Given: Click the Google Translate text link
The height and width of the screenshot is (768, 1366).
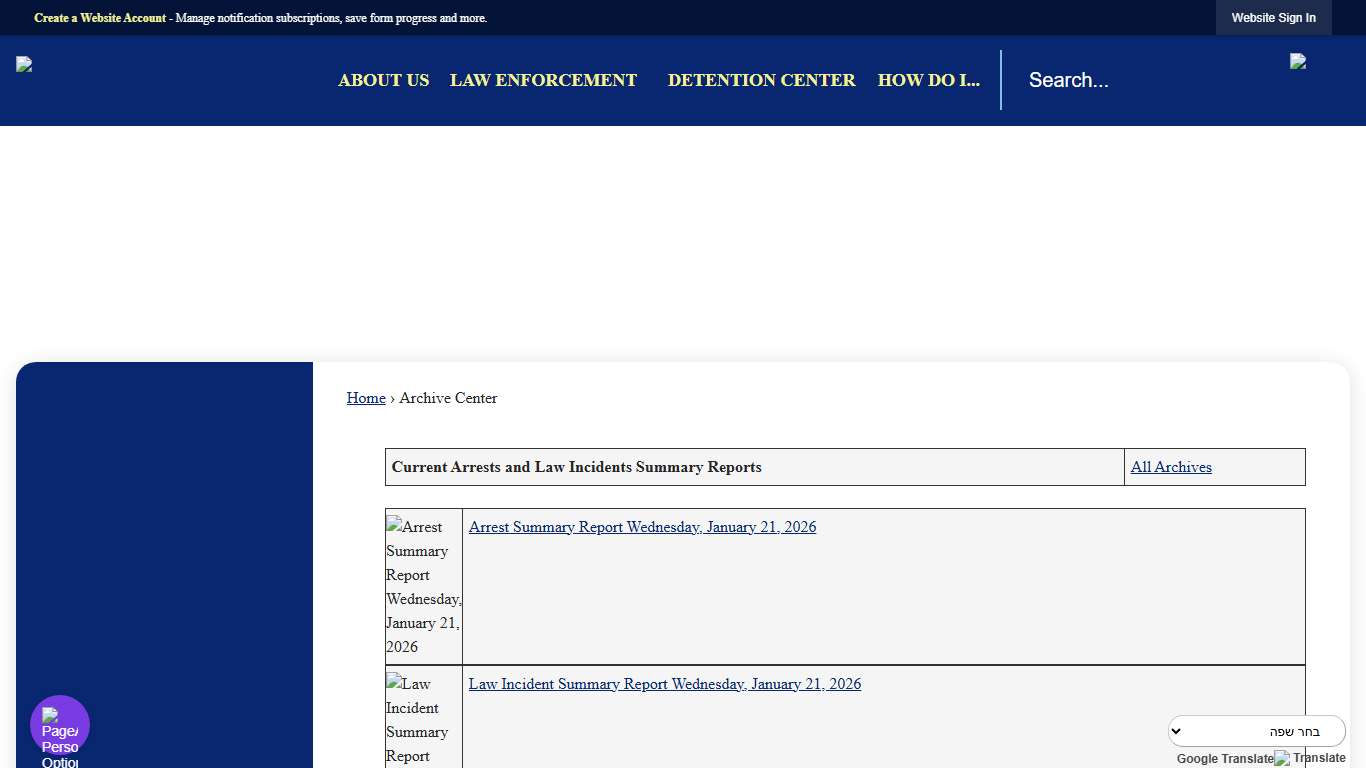Looking at the screenshot, I should pyautogui.click(x=1224, y=758).
